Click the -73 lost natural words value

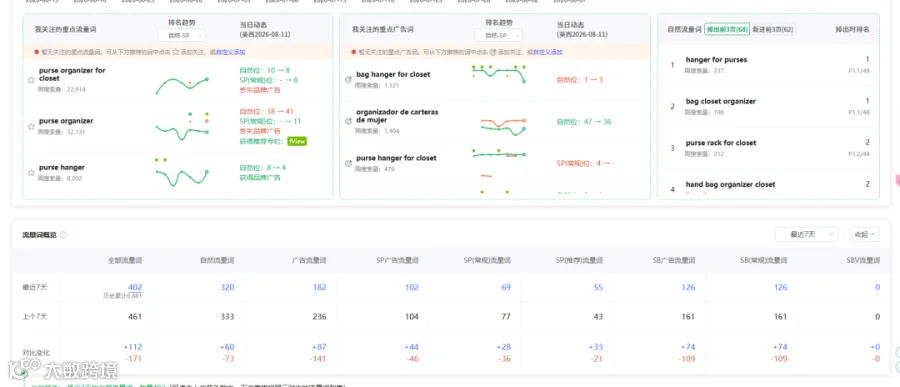227,359
